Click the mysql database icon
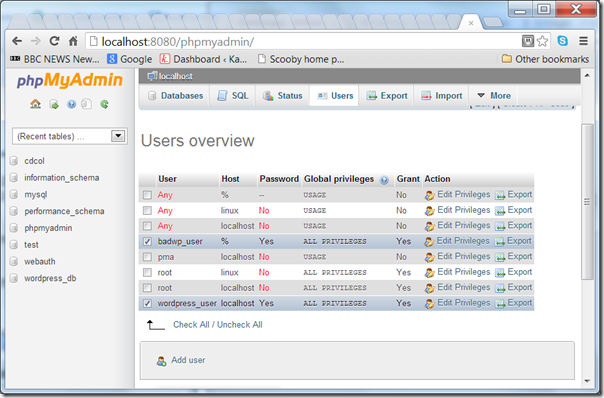The image size is (604, 398). [x=14, y=194]
